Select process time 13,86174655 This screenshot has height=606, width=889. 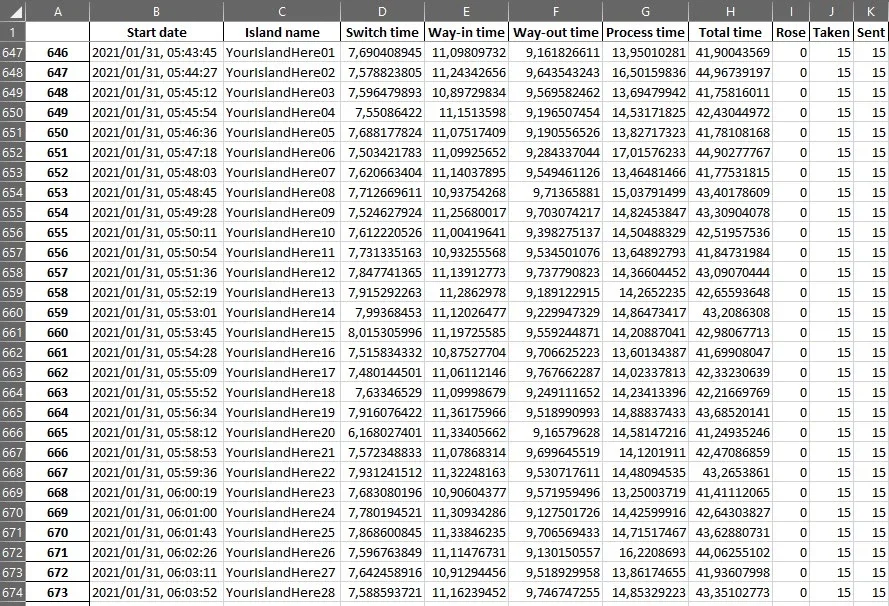point(645,573)
